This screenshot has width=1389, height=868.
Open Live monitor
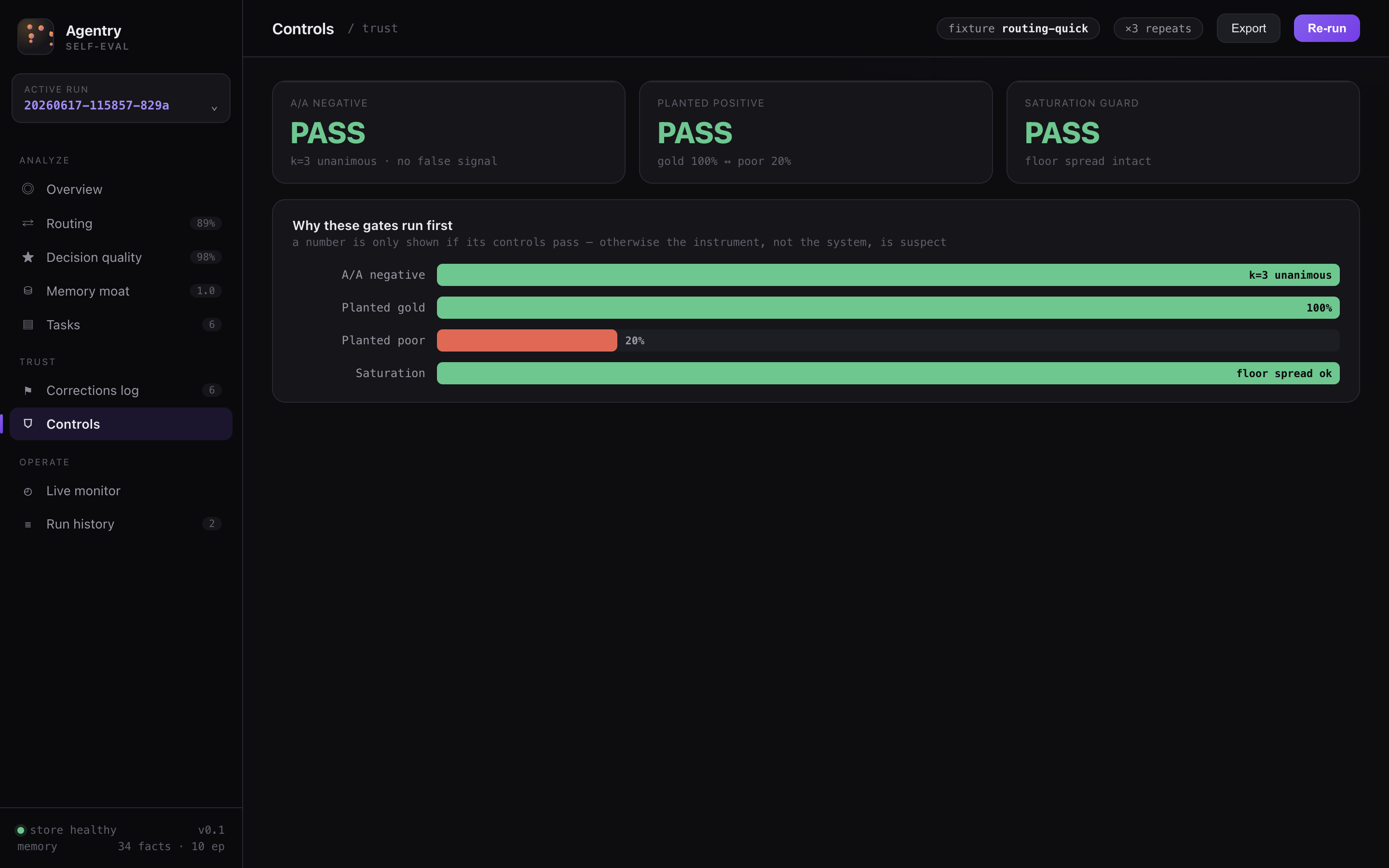[121, 491]
